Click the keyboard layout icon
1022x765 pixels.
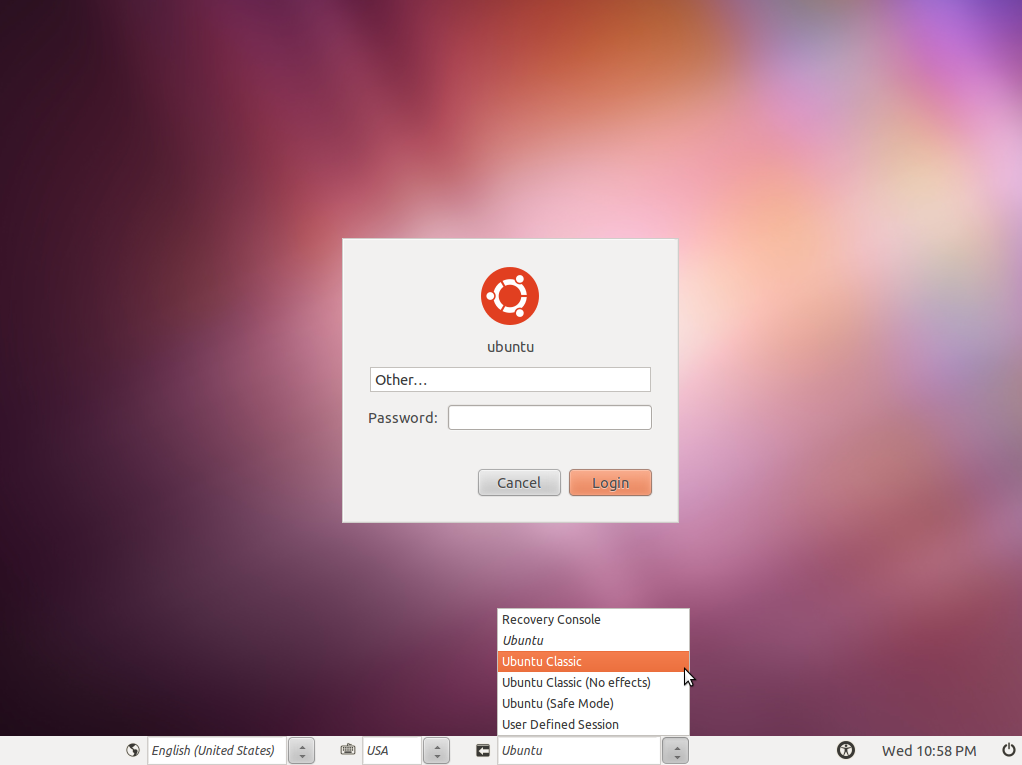pyautogui.click(x=348, y=750)
